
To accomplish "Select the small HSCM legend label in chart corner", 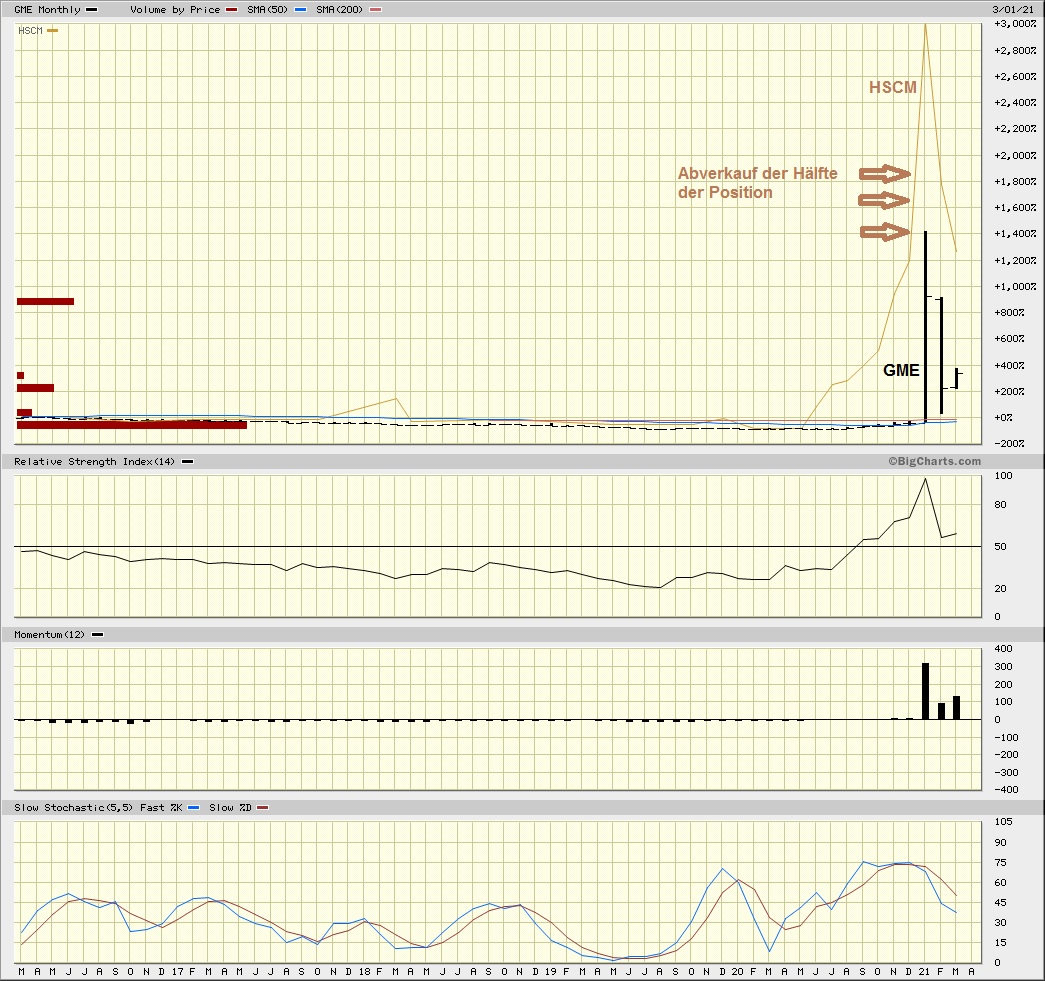I will point(30,31).
